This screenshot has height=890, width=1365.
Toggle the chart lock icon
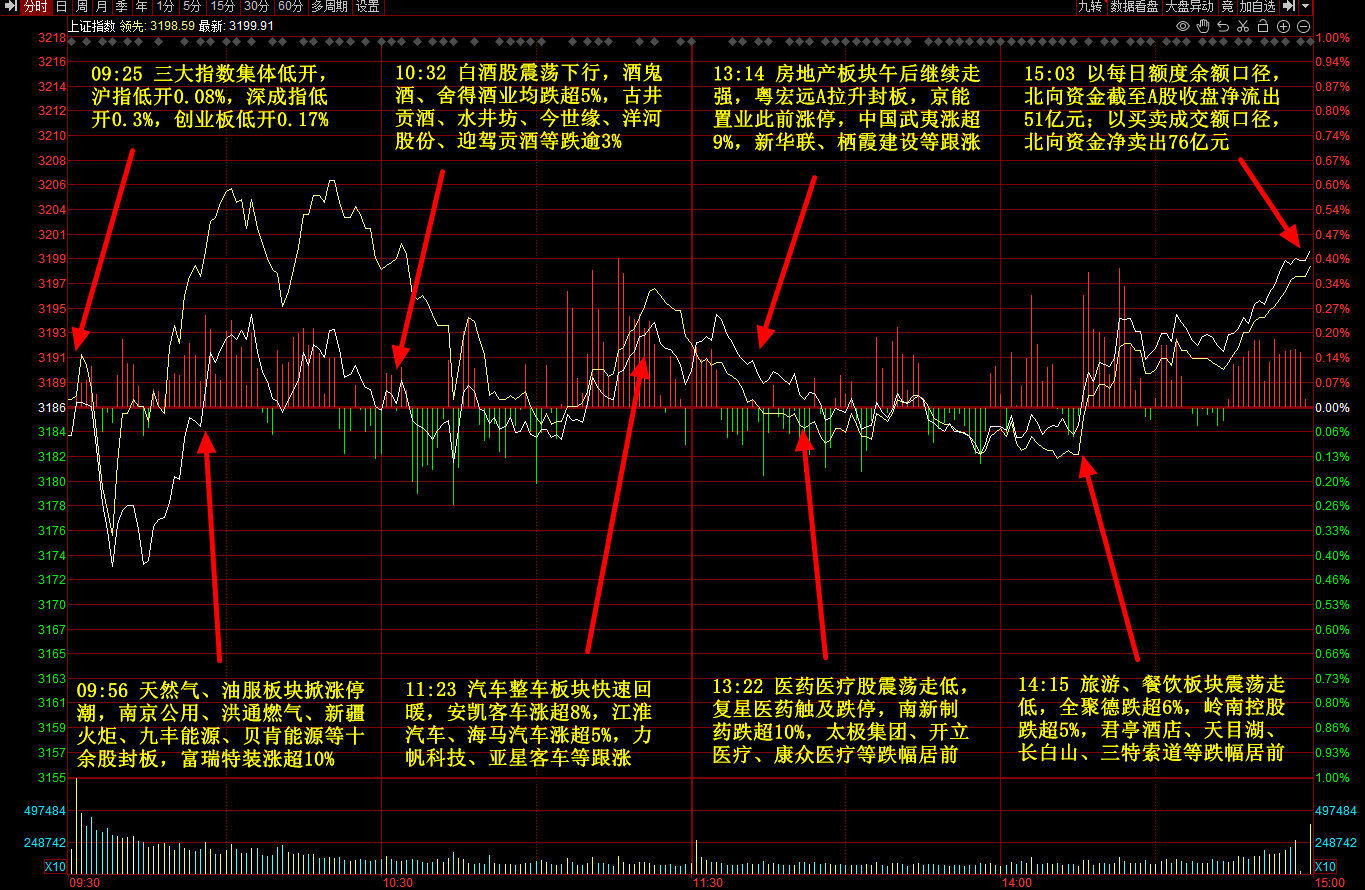point(1263,26)
